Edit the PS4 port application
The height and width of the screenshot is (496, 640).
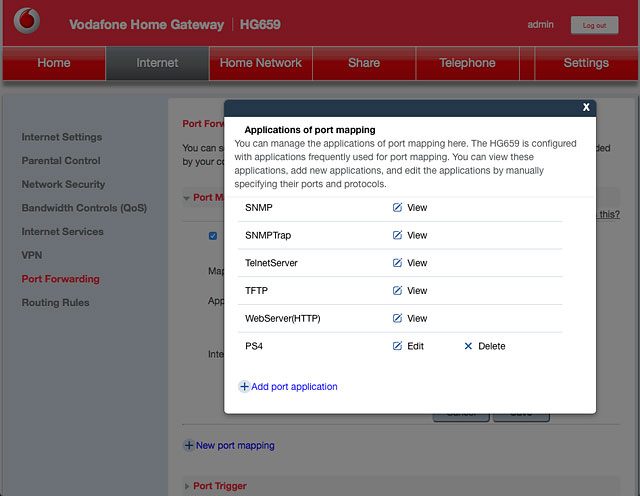tap(416, 346)
